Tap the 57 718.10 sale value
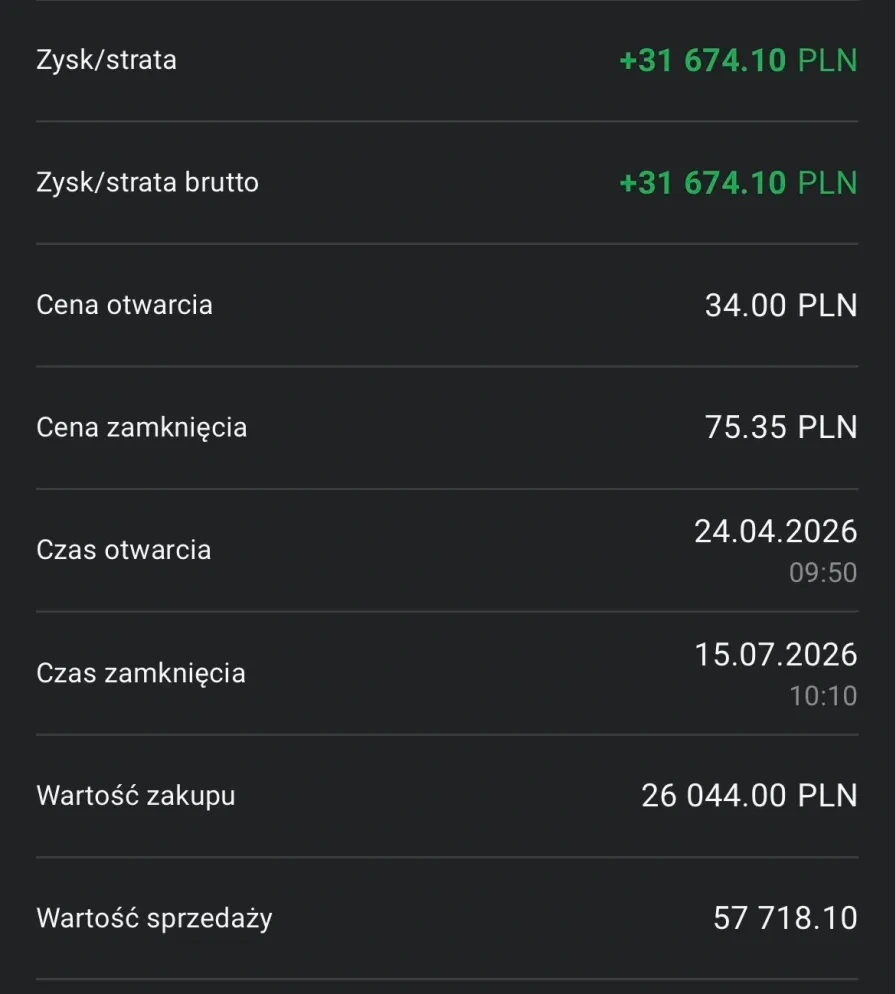 point(785,918)
